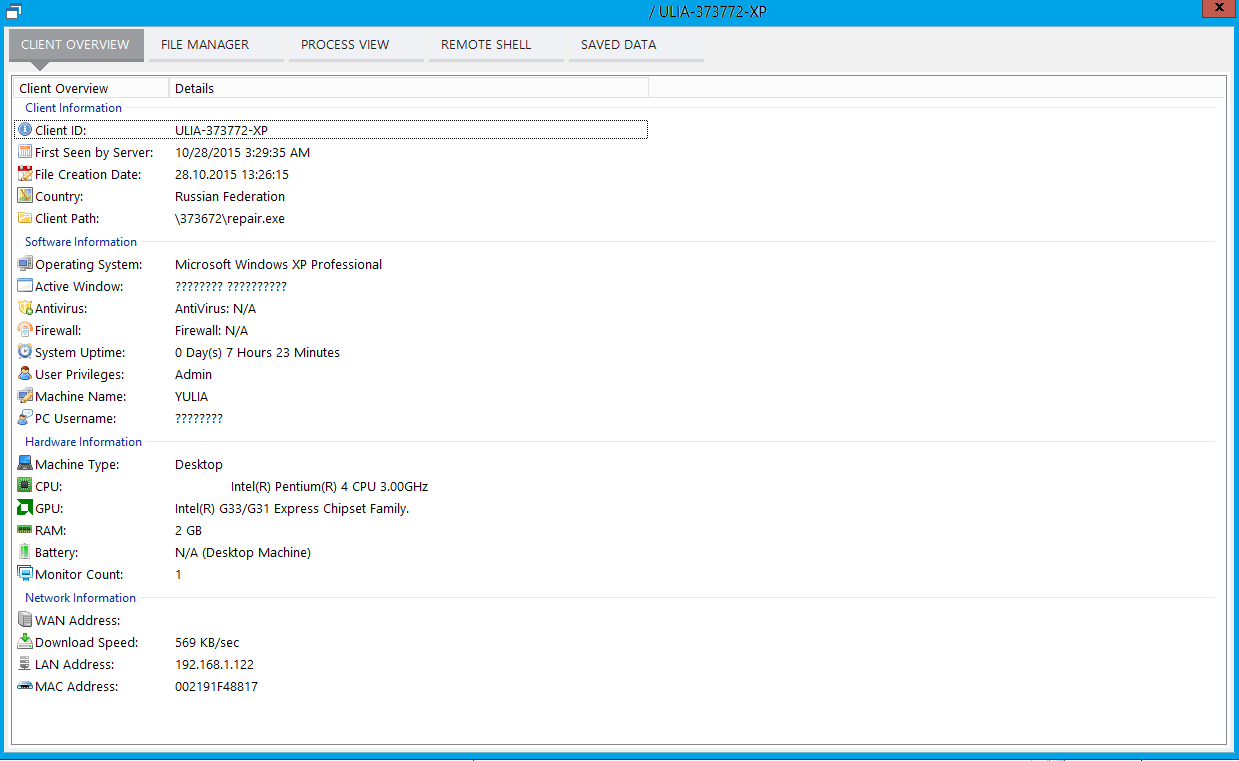Click the Firewall icon
The height and width of the screenshot is (761, 1239).
(x=25, y=330)
